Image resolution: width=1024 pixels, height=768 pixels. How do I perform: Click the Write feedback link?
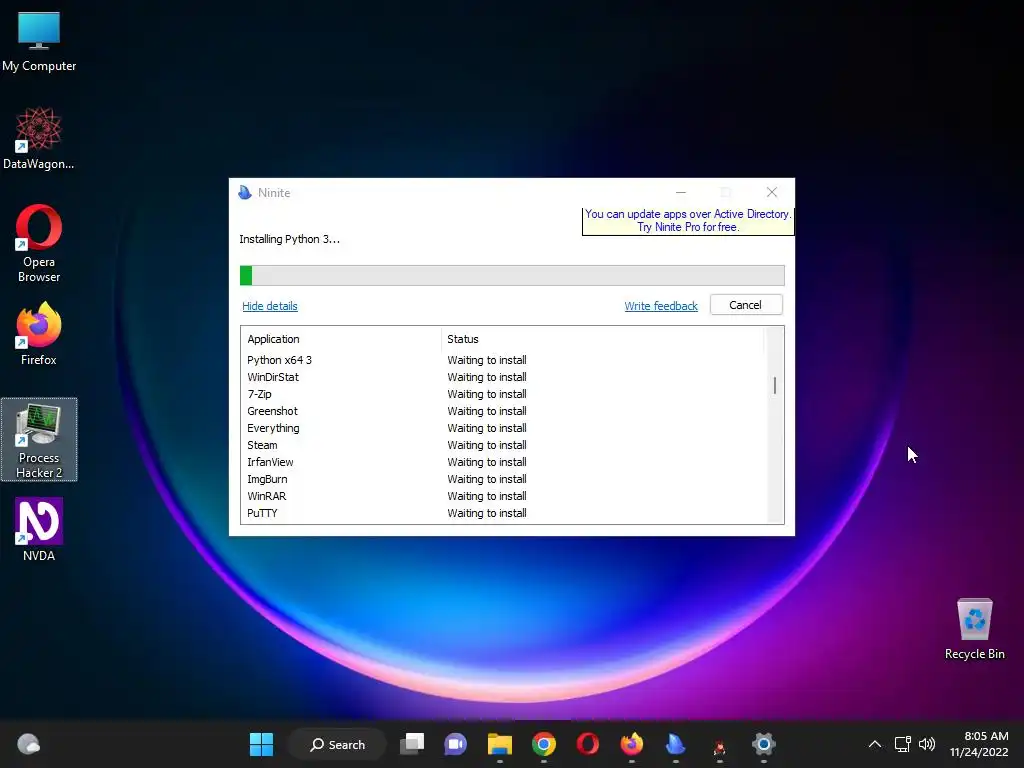[x=661, y=306]
